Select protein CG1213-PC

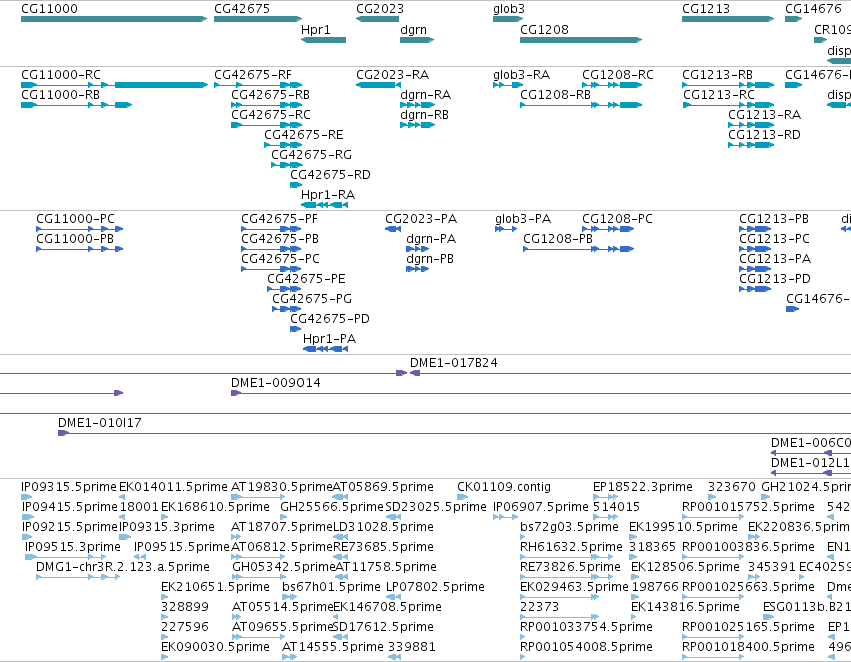pyautogui.click(x=774, y=239)
